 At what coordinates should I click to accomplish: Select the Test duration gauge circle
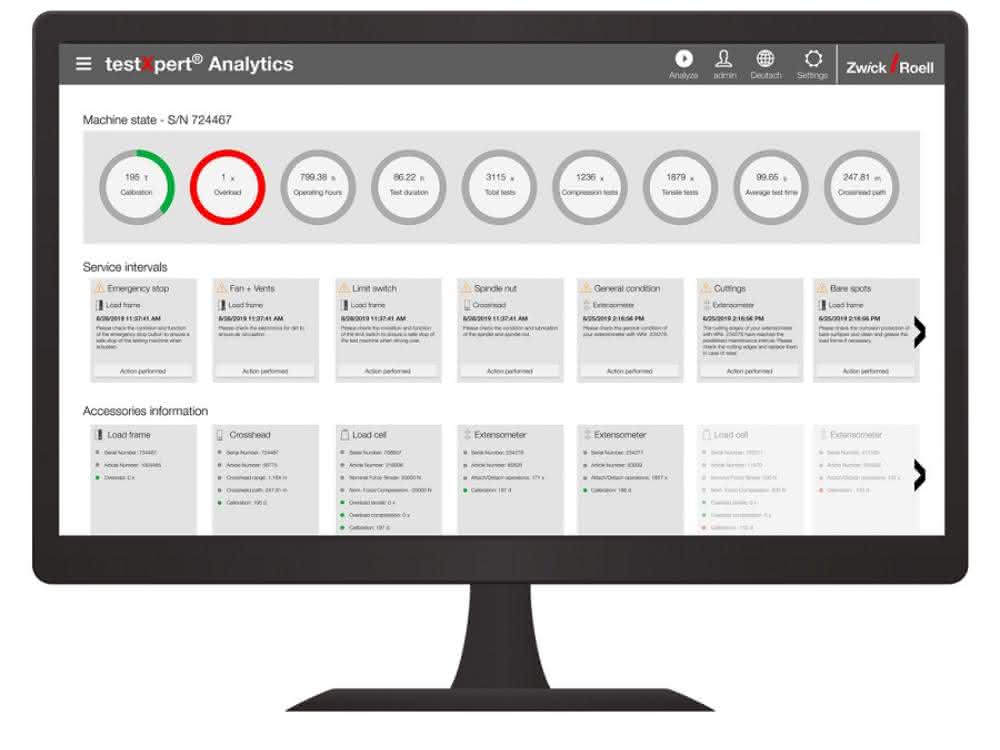(408, 187)
